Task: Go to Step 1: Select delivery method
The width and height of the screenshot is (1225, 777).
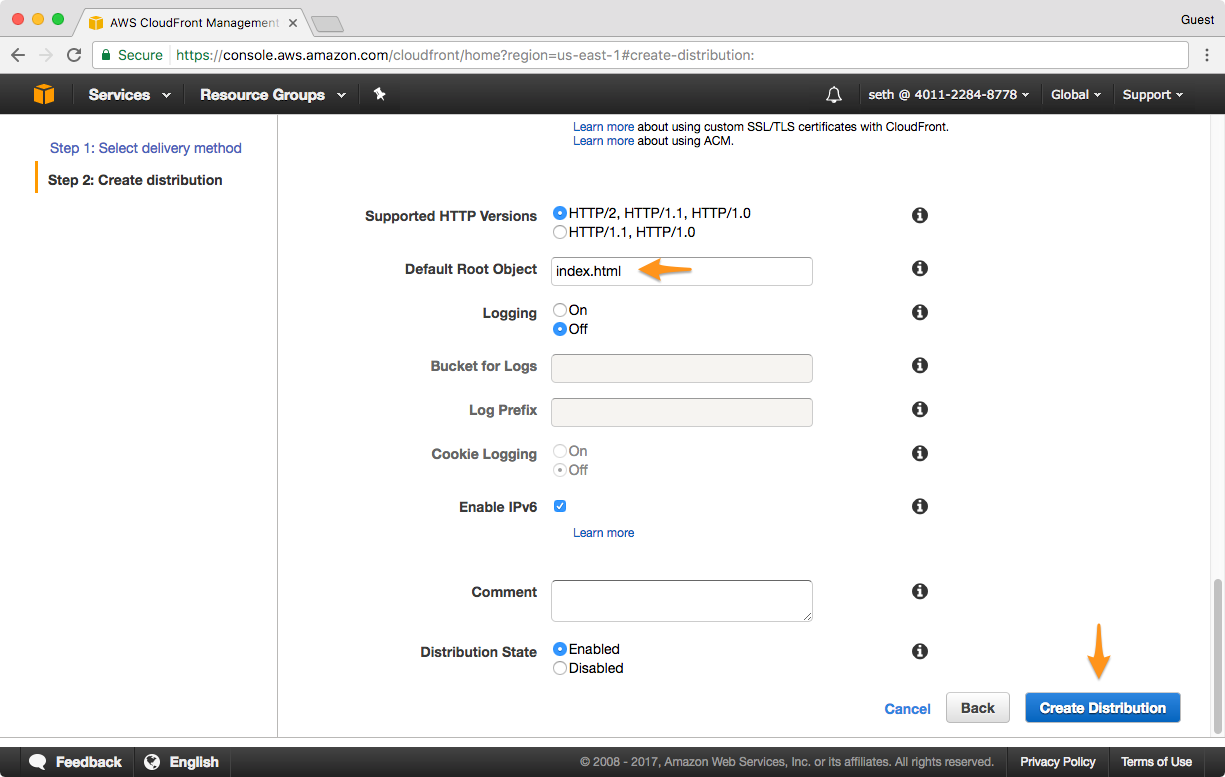Action: point(146,148)
